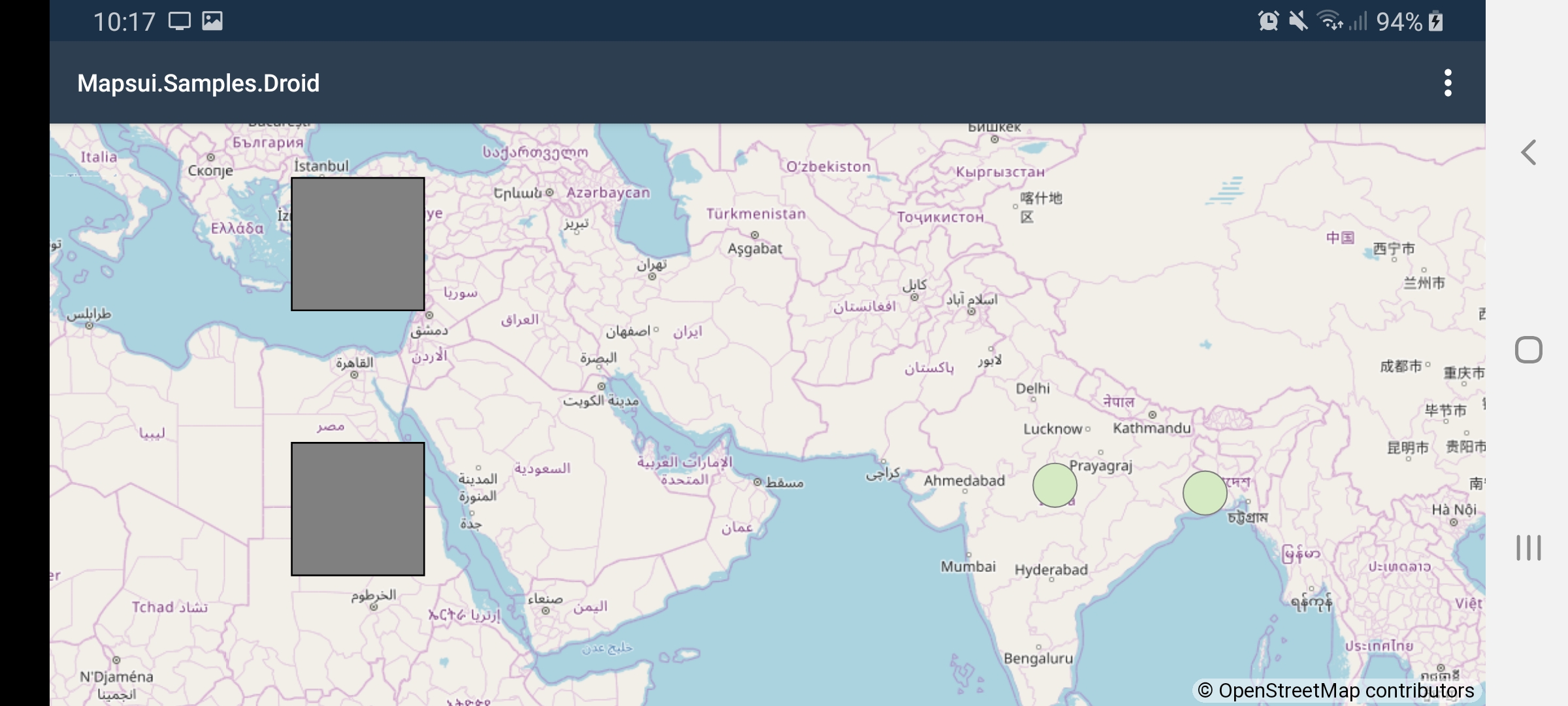Click the Lucknow map label

(1053, 429)
